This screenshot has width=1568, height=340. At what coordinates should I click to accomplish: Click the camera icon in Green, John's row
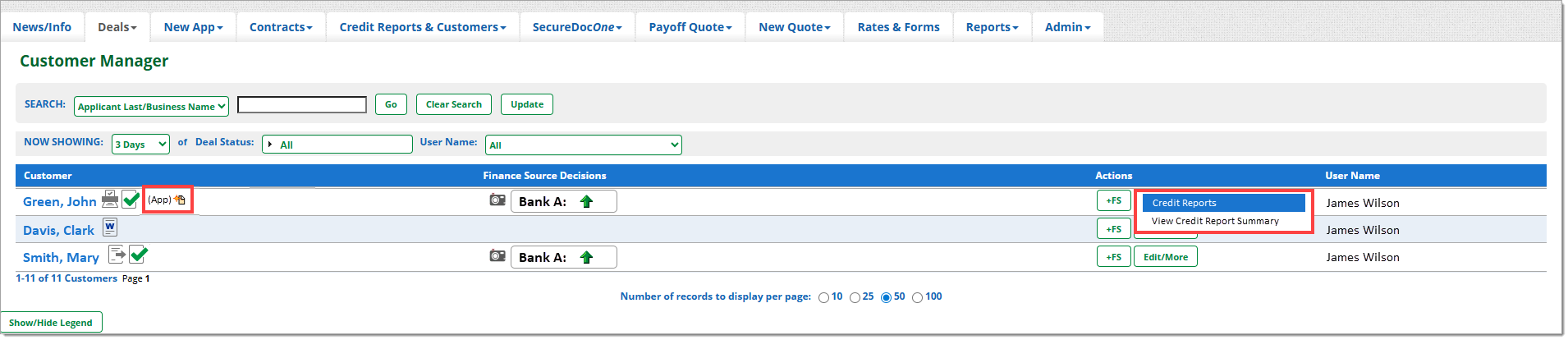click(497, 200)
